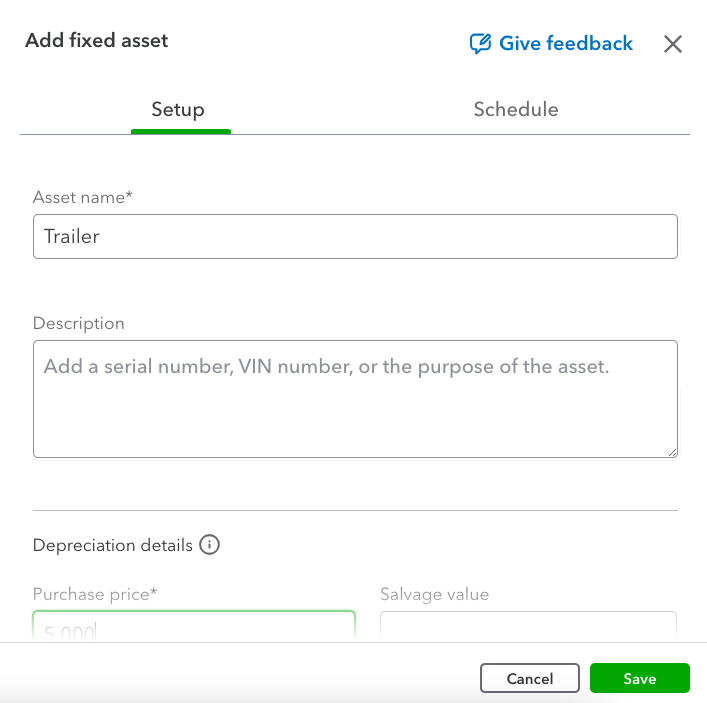Focus the Asset name field containing Trailer
The image size is (707, 703).
point(355,237)
